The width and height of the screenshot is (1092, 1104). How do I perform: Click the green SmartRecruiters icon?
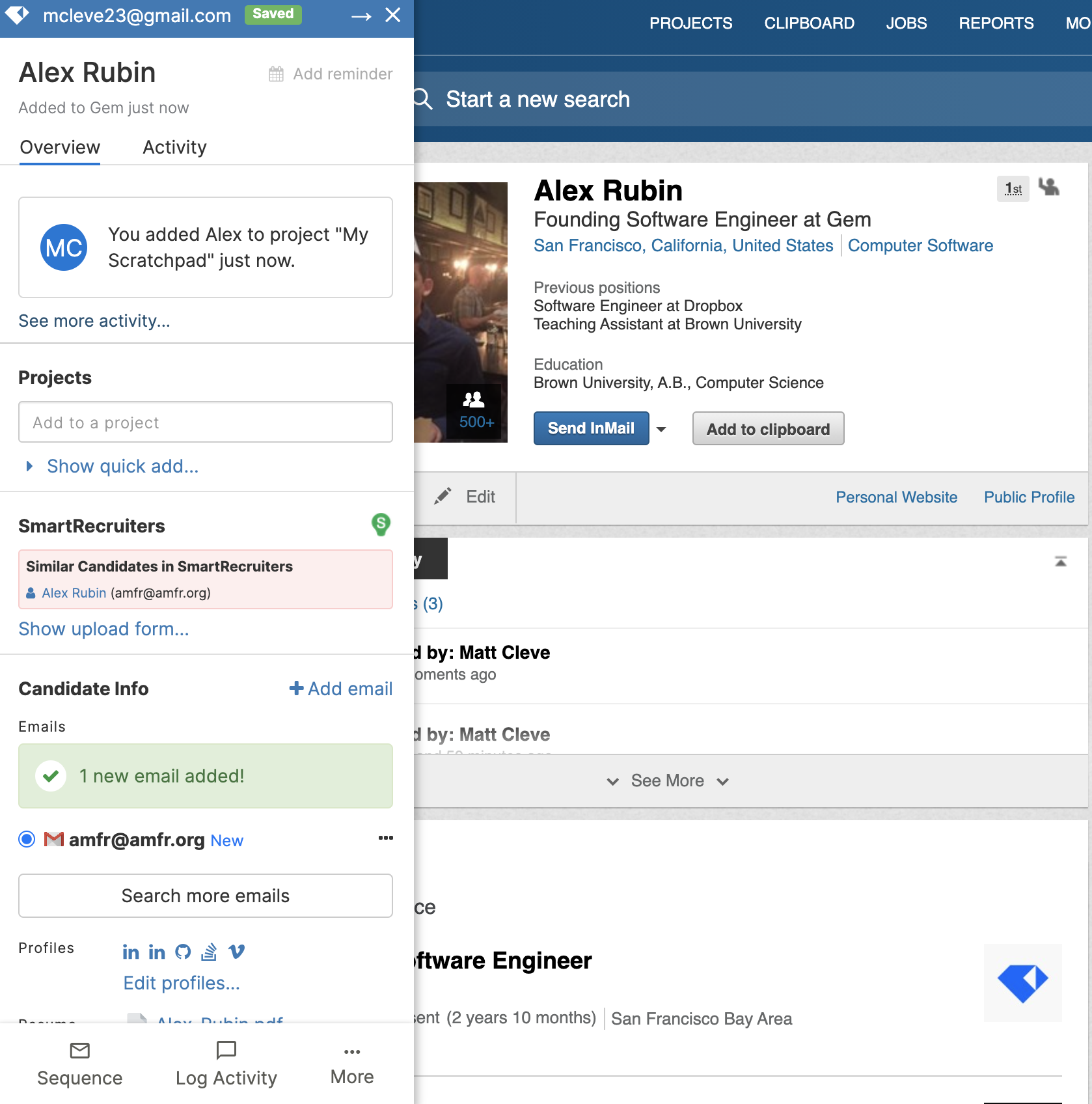point(381,524)
